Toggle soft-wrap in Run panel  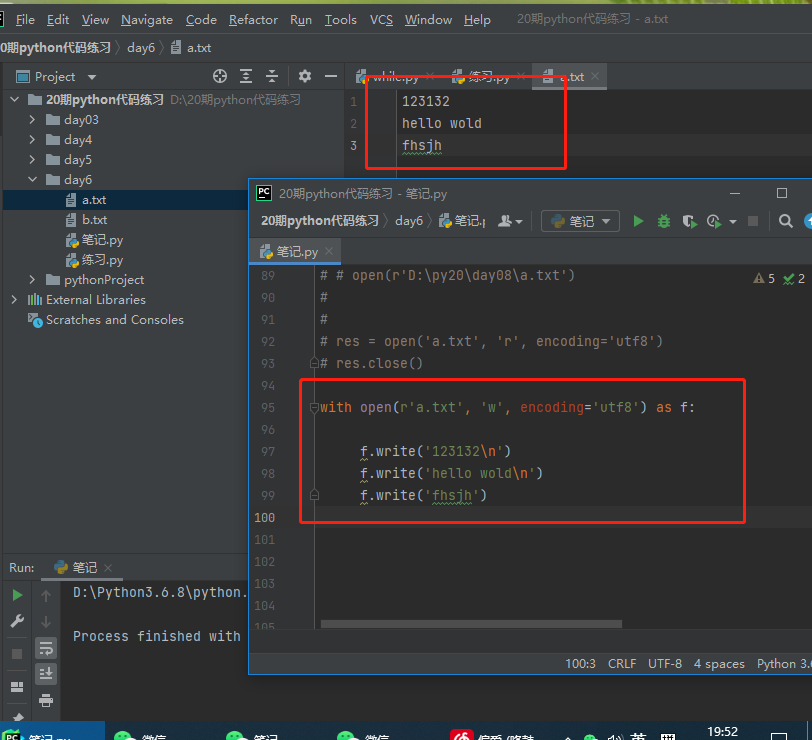[x=46, y=648]
